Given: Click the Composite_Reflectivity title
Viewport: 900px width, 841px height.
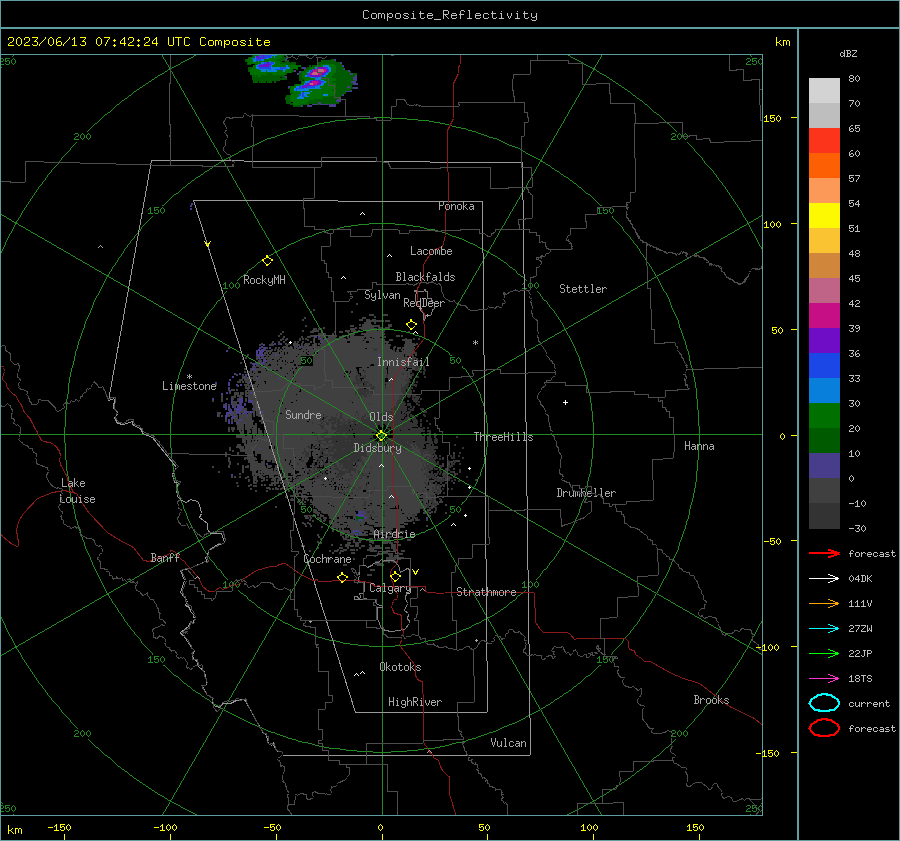Looking at the screenshot, I should pyautogui.click(x=450, y=15).
